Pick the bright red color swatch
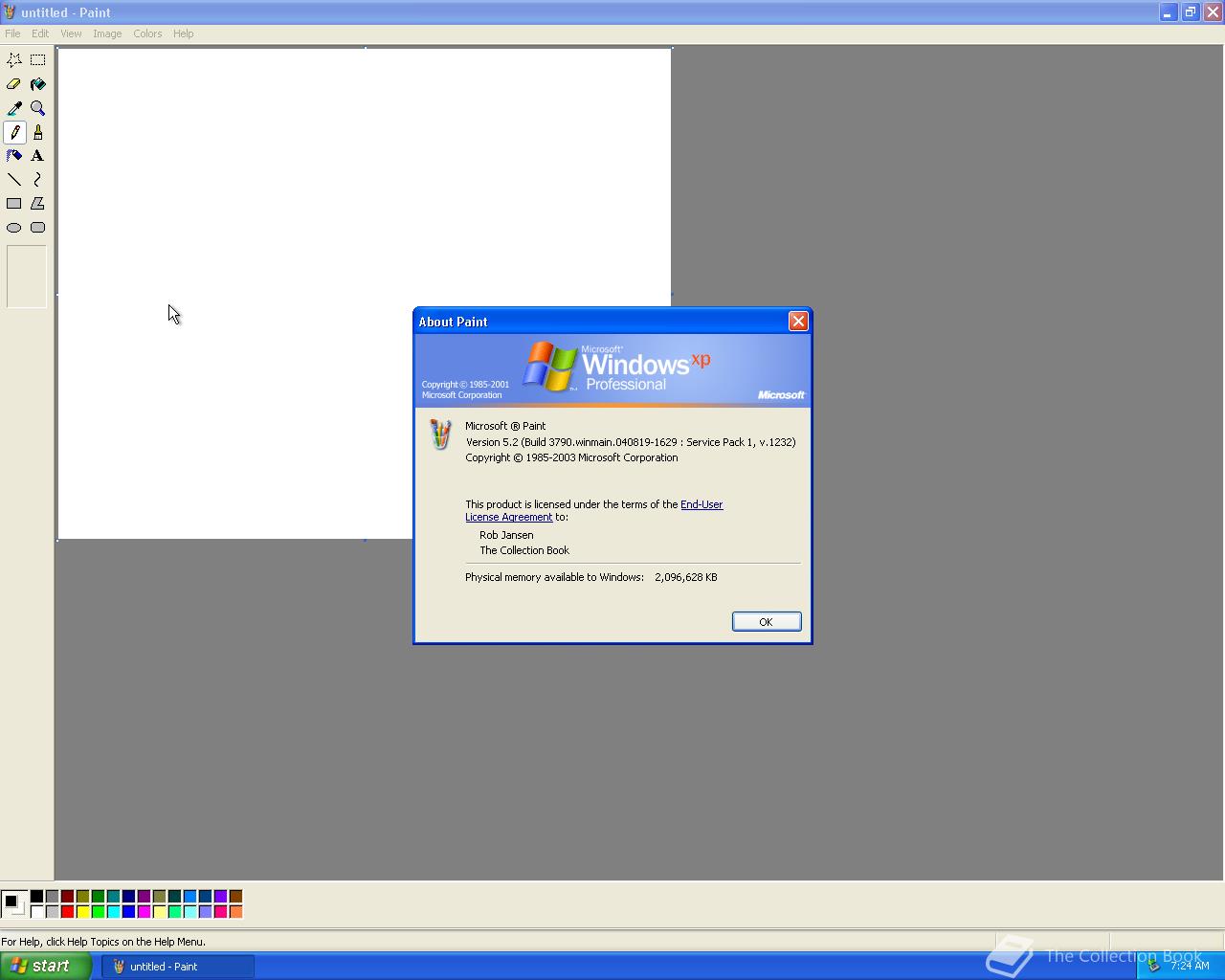The width and height of the screenshot is (1225, 980). click(x=68, y=912)
